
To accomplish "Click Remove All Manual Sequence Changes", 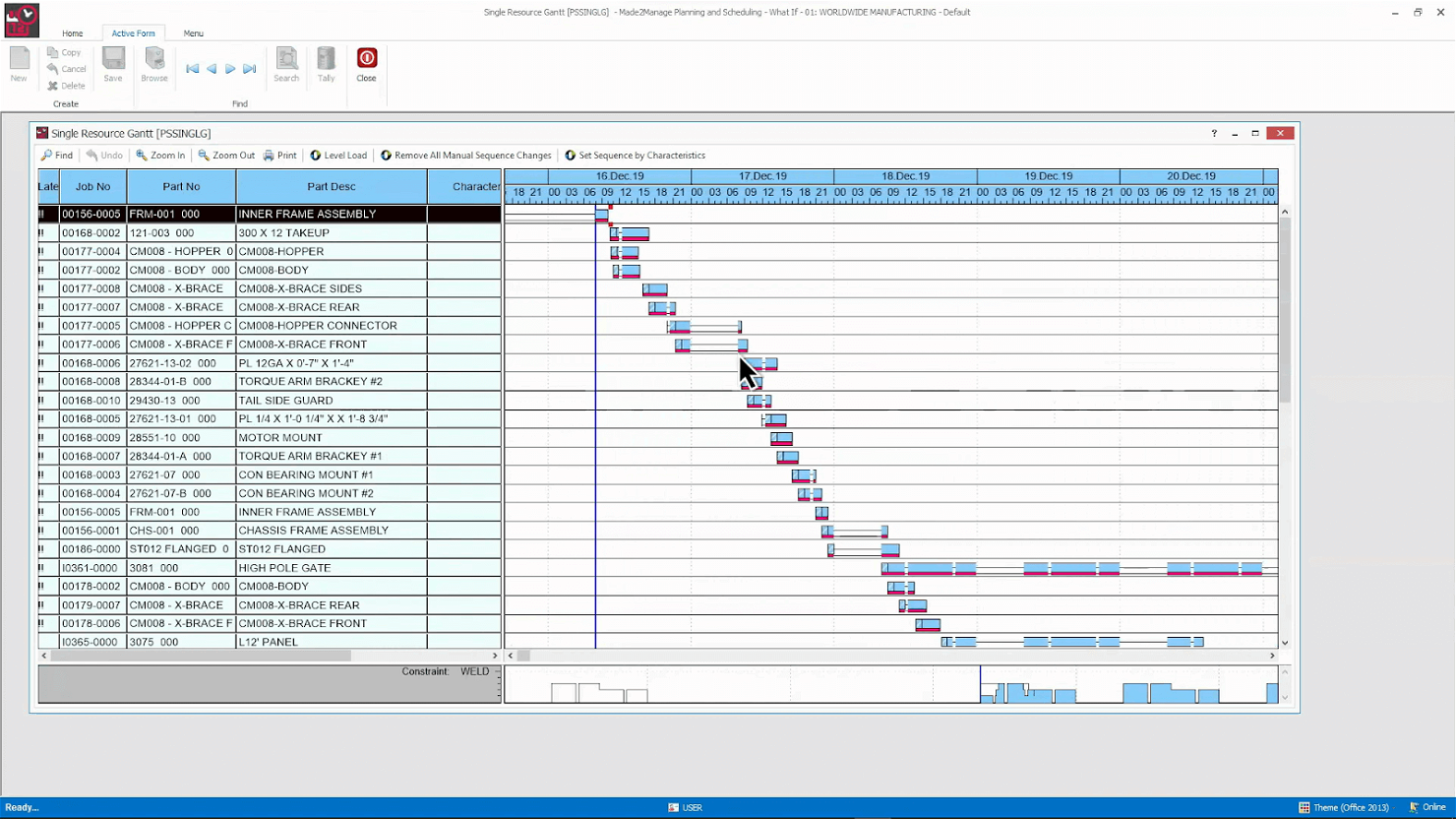I will (x=465, y=156).
